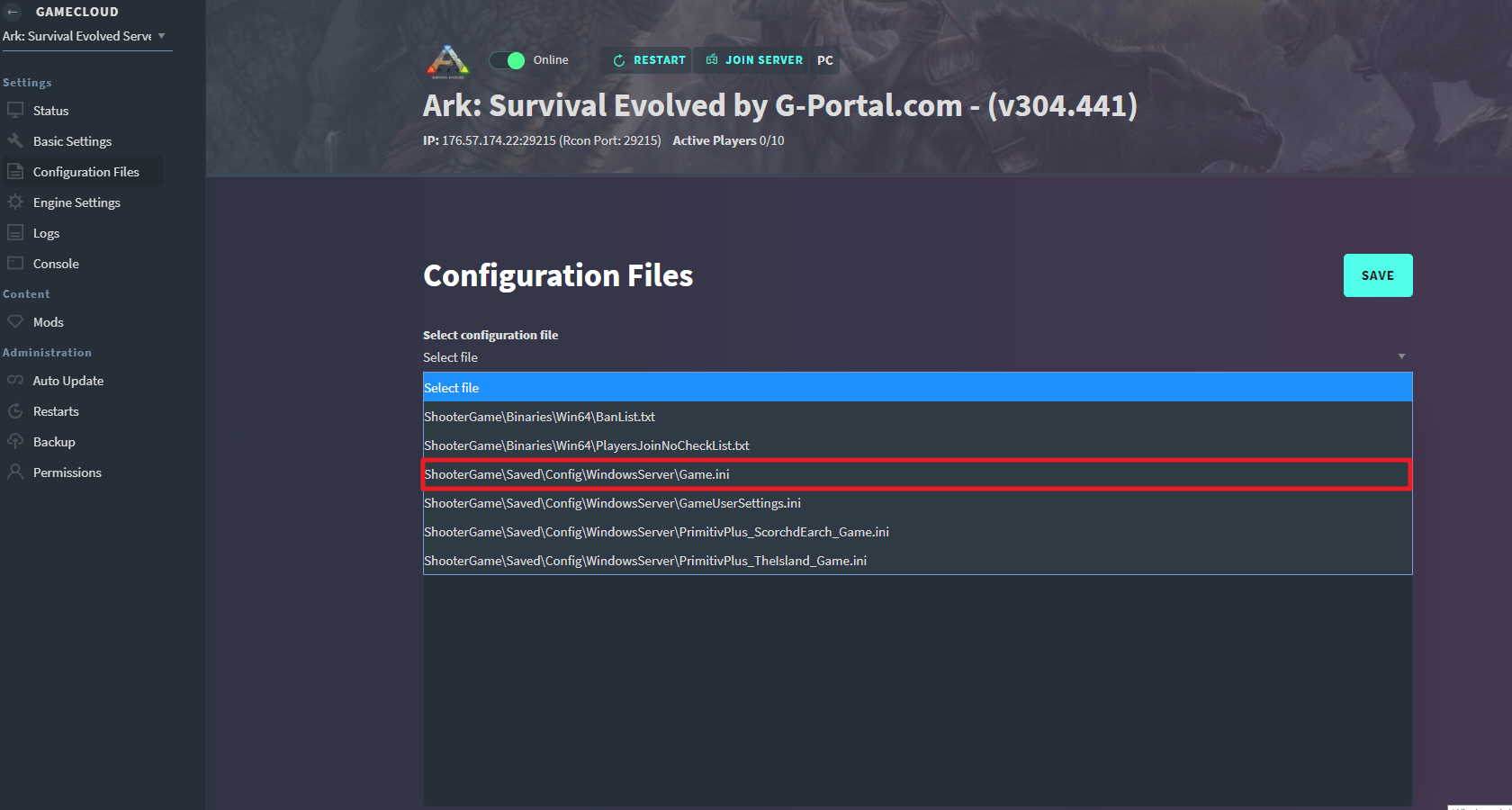Select the BanList.txt file option
Screen dimensions: 1512x810
click(x=918, y=416)
